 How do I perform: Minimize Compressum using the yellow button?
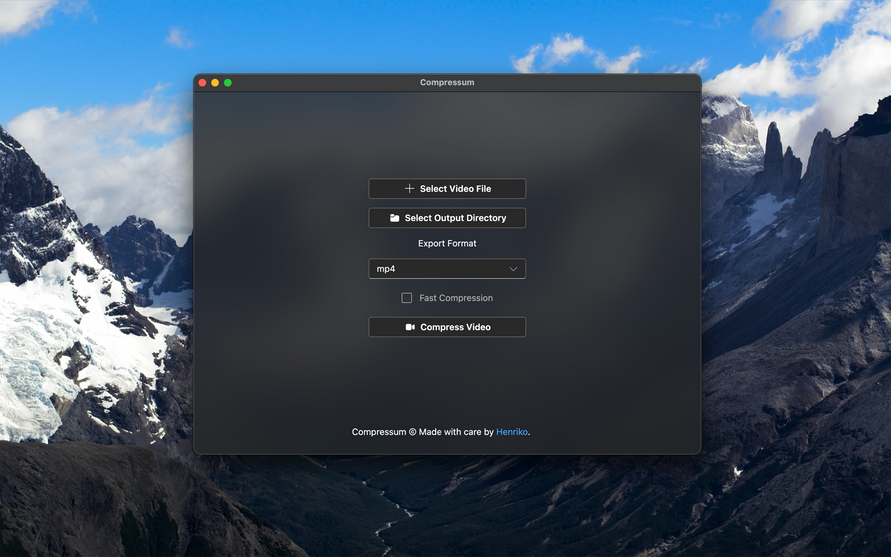(x=215, y=82)
